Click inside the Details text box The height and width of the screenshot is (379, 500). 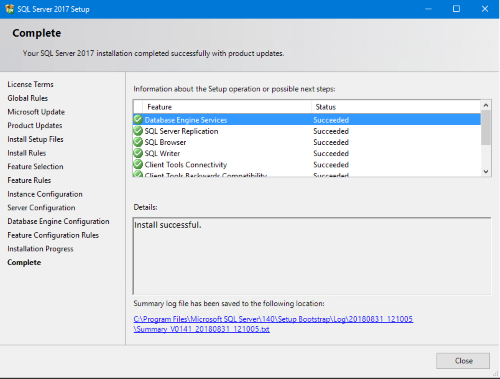(x=312, y=256)
